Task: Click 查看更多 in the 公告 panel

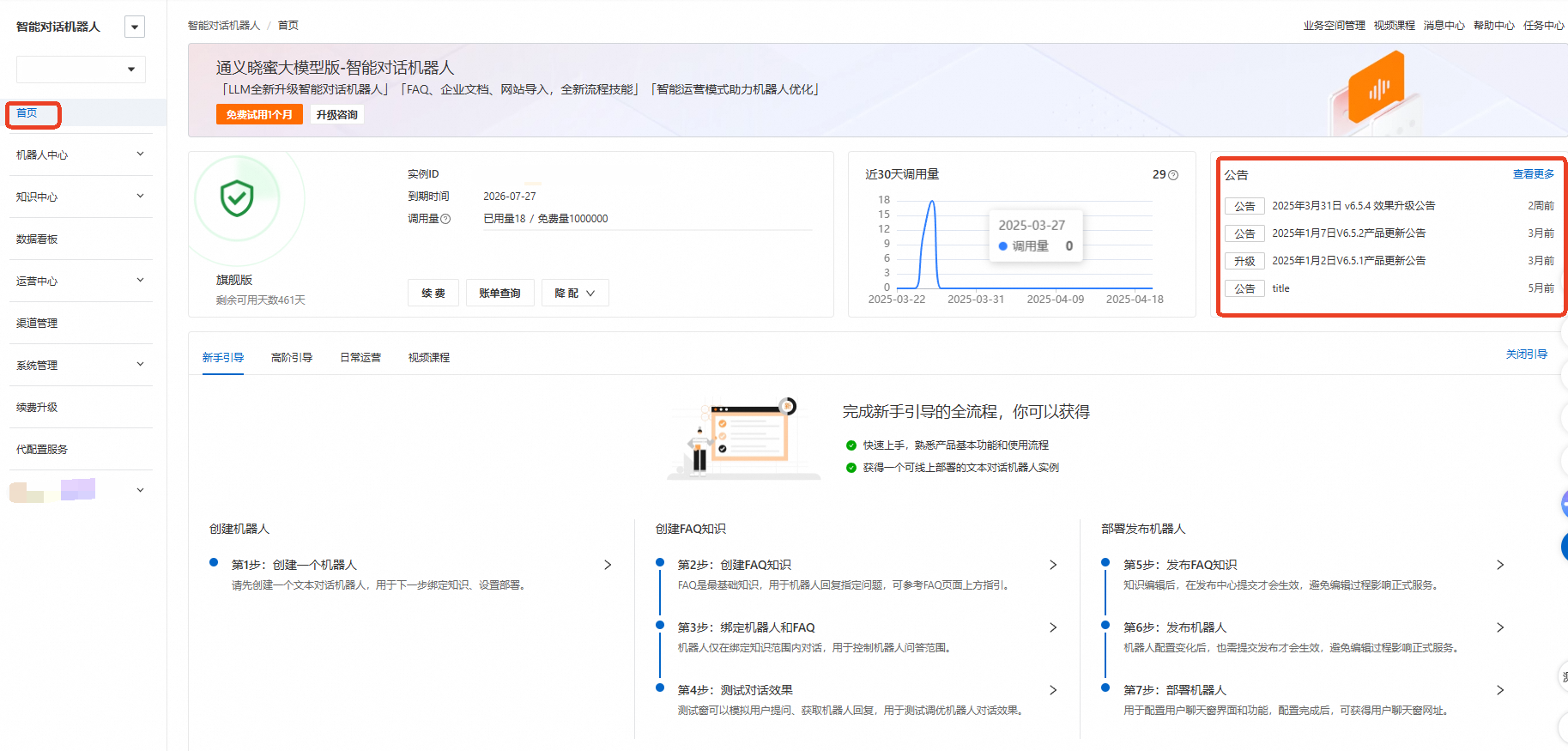Action: tap(1533, 174)
